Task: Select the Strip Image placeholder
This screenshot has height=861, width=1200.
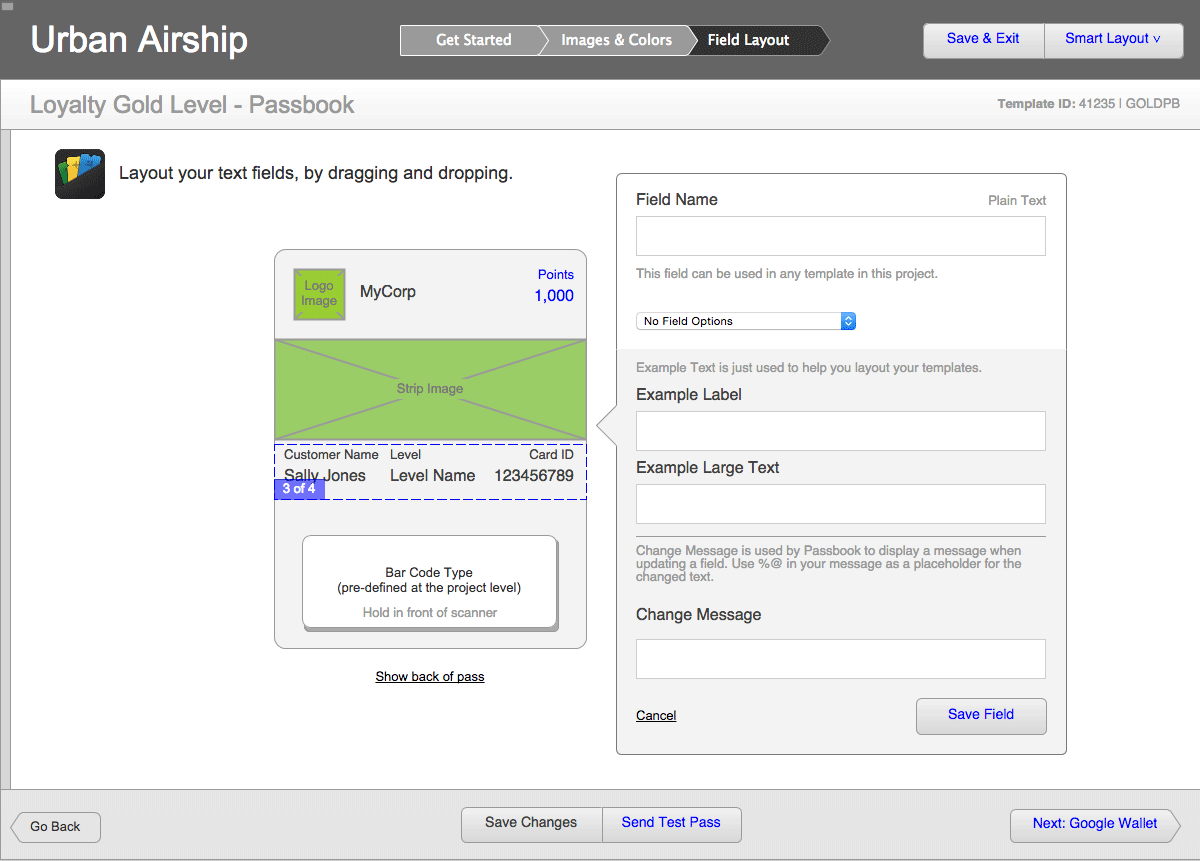Action: pos(430,389)
